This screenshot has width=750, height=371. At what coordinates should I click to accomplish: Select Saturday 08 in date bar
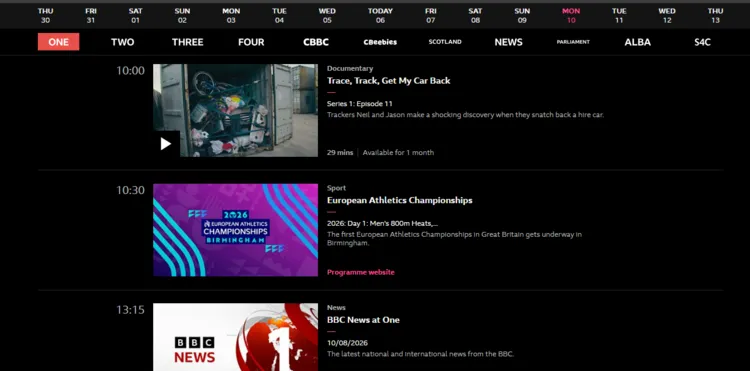(x=475, y=15)
